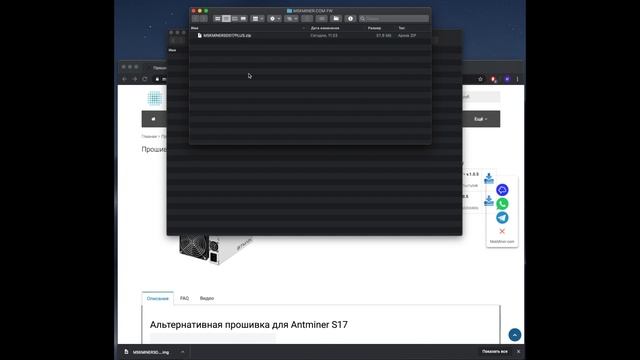This screenshot has height=360, width=640.
Task: Switch to the 'Видео' tab
Action: pos(207,298)
